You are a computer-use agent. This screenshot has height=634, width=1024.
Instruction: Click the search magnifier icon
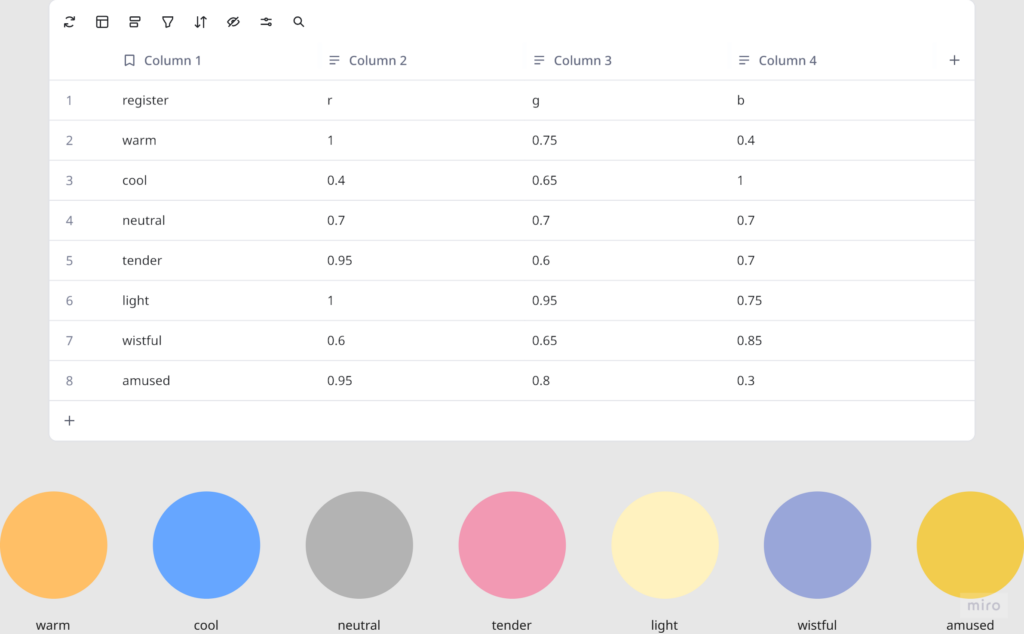pos(298,22)
